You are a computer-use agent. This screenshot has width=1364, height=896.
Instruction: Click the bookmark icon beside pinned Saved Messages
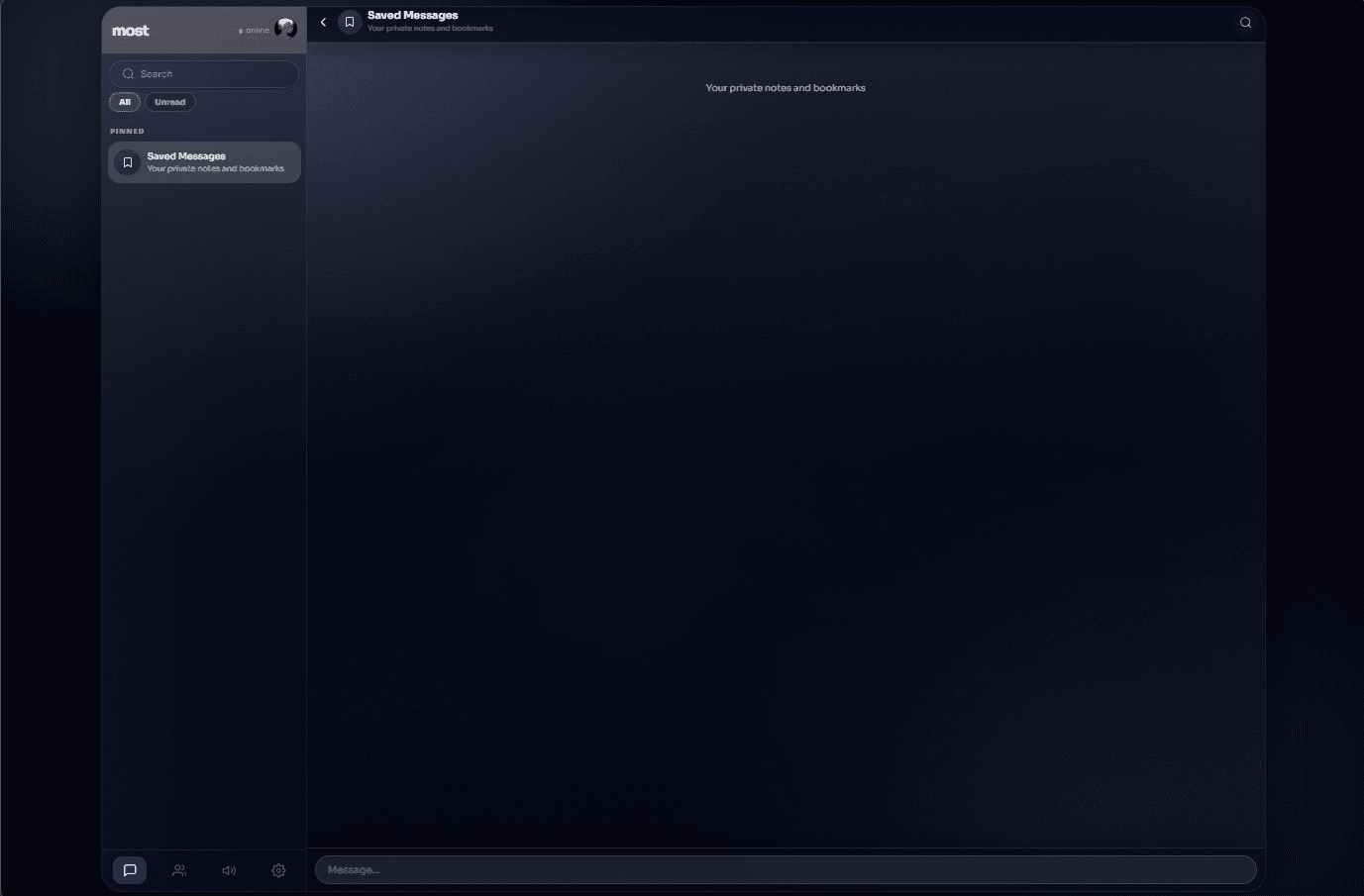pos(127,162)
